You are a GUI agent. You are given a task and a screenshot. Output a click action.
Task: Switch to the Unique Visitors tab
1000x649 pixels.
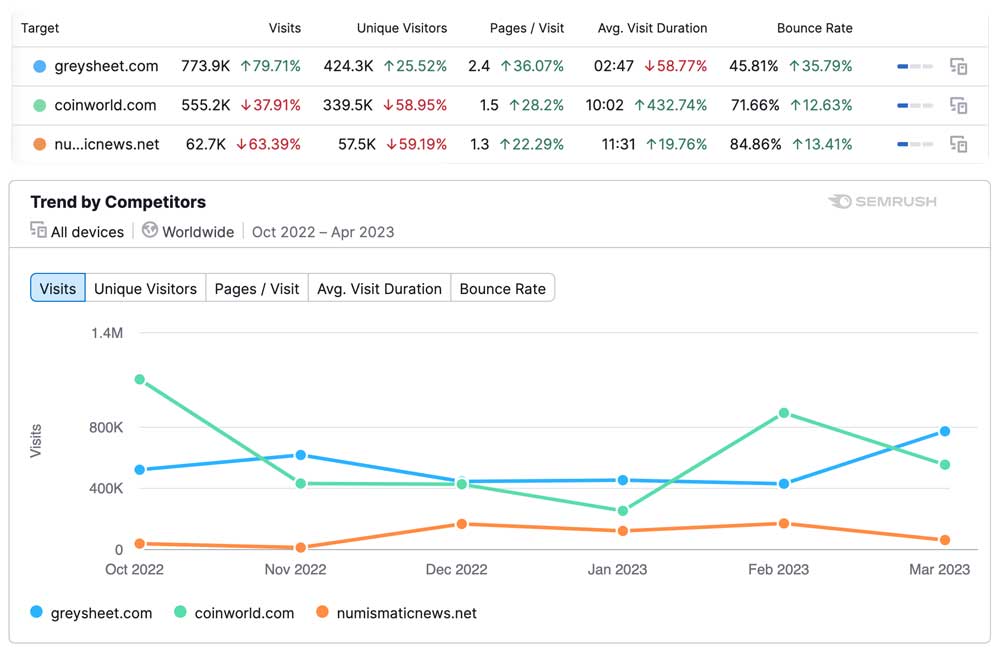[145, 288]
